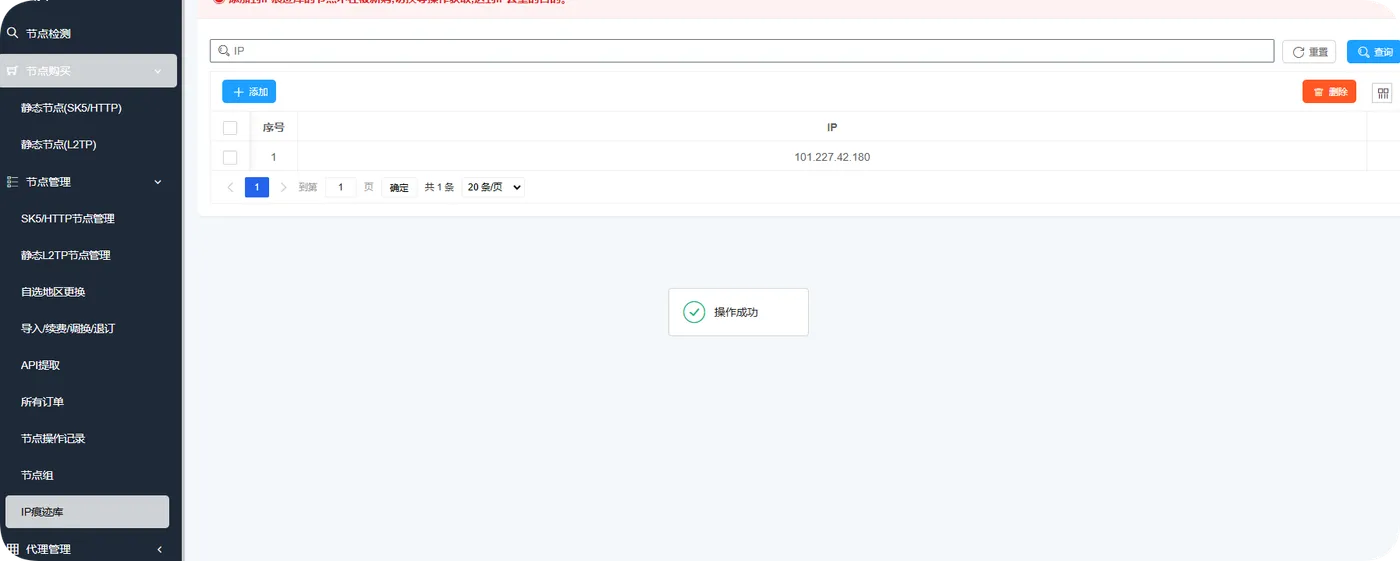Click the IP column header
1400x561 pixels.
tap(832, 128)
